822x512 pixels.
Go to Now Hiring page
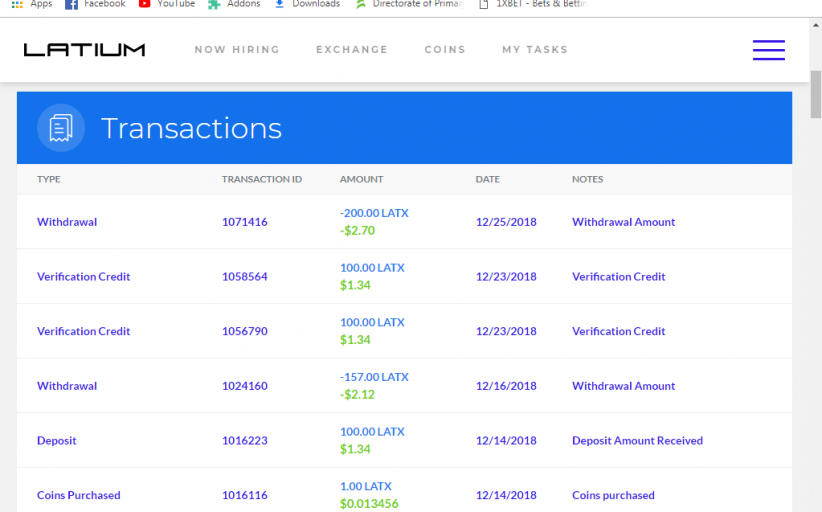[x=237, y=50]
